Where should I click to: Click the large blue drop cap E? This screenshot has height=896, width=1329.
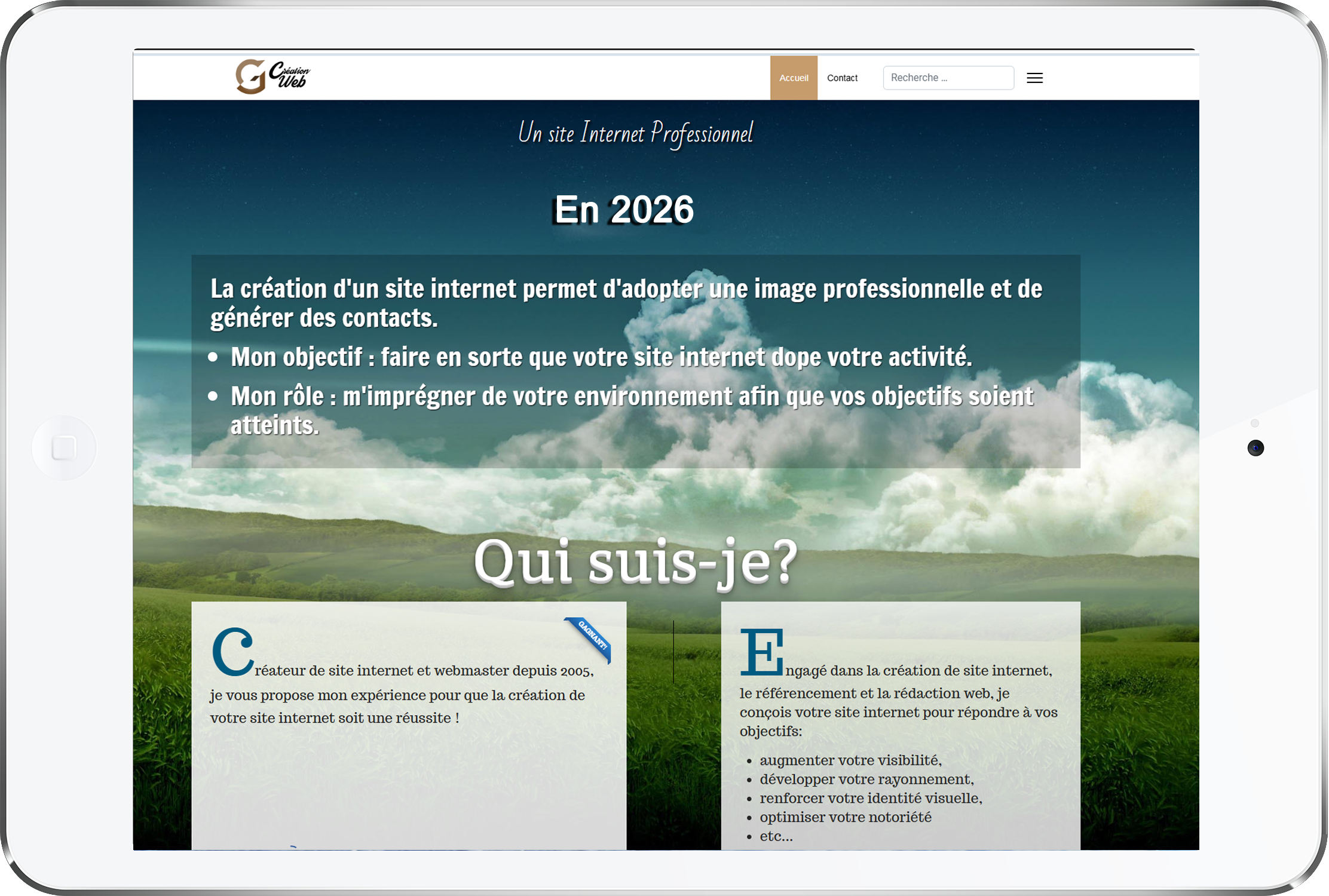[x=761, y=652]
